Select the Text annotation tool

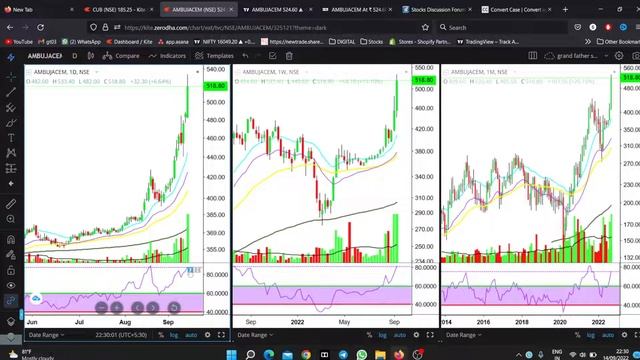click(x=11, y=138)
